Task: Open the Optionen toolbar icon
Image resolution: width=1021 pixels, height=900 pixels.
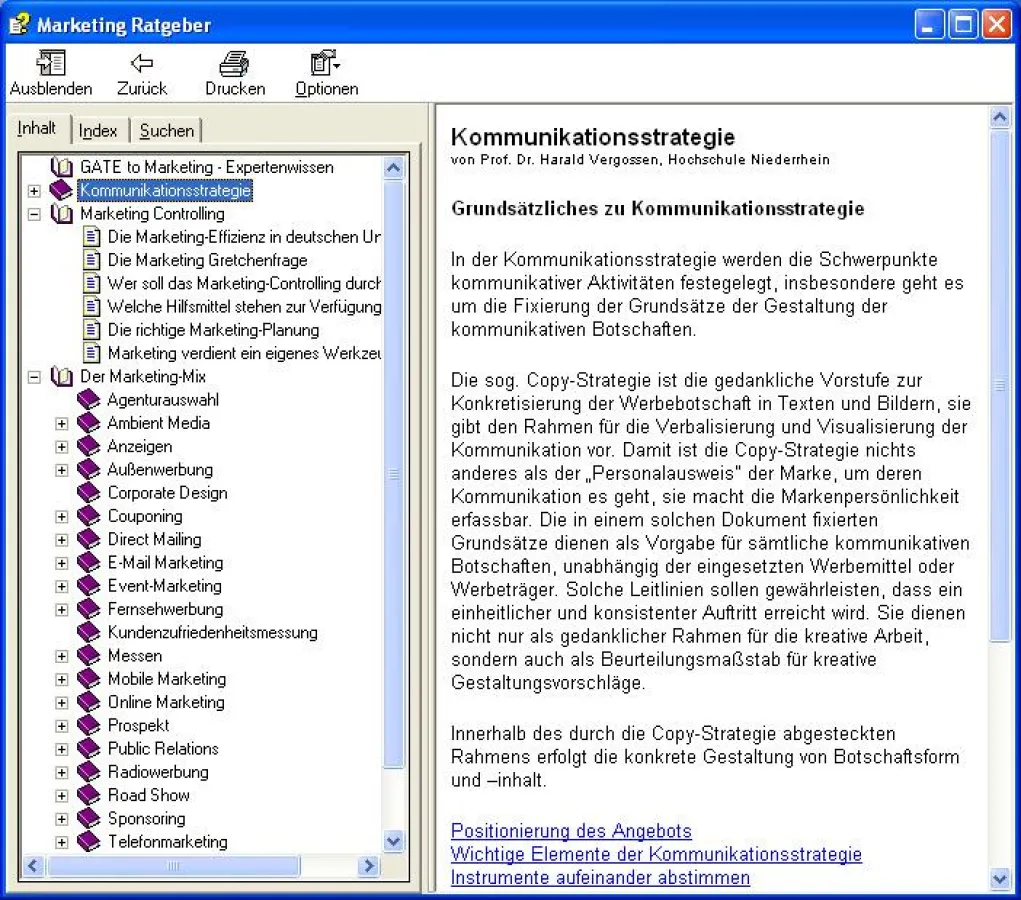Action: 326,64
